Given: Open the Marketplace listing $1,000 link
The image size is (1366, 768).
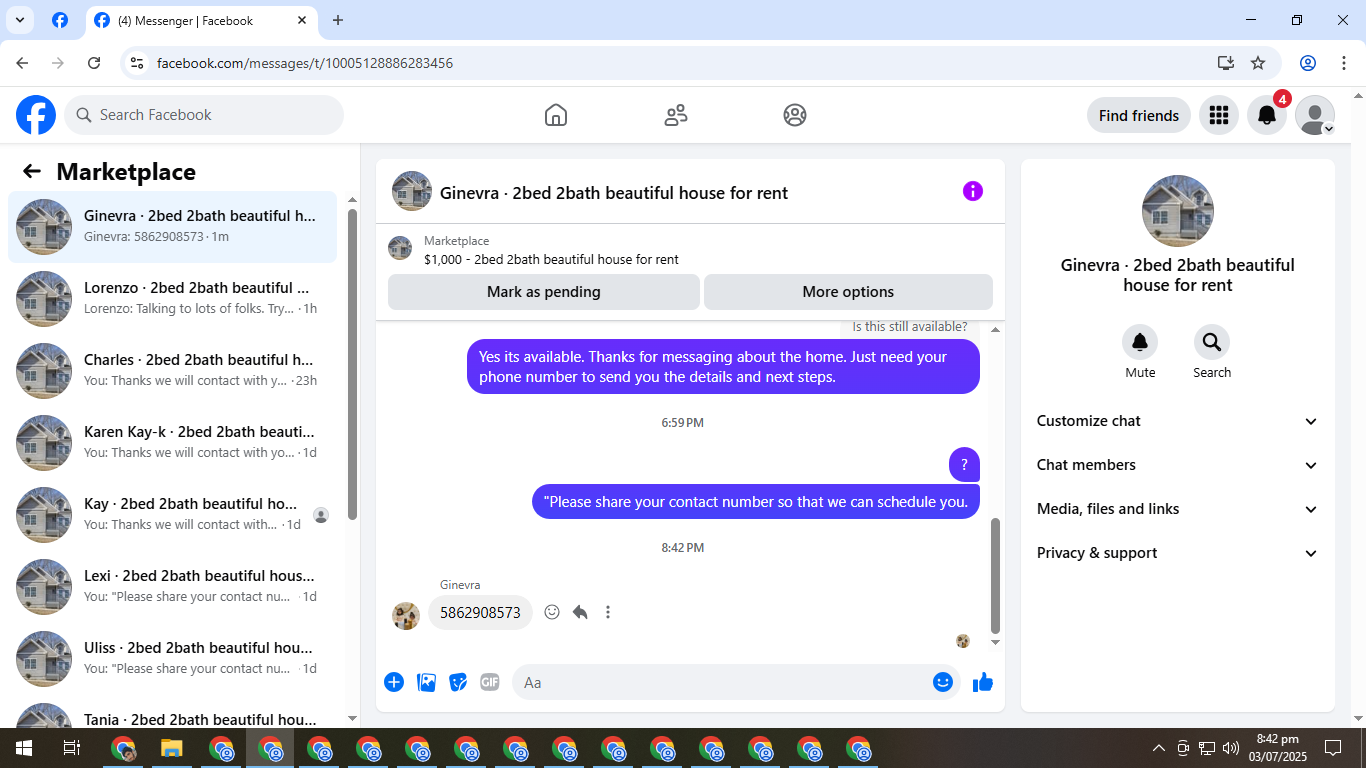Looking at the screenshot, I should coord(551,259).
